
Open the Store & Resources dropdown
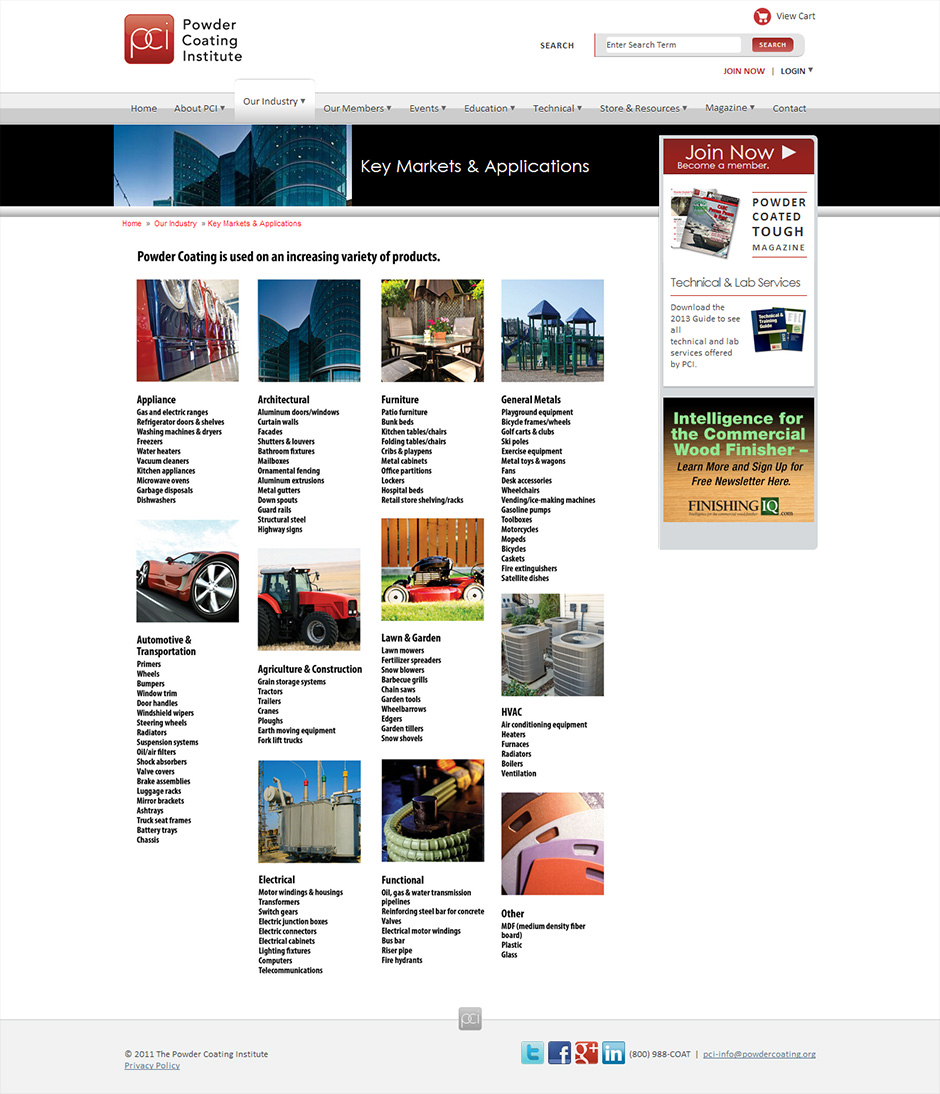(643, 108)
